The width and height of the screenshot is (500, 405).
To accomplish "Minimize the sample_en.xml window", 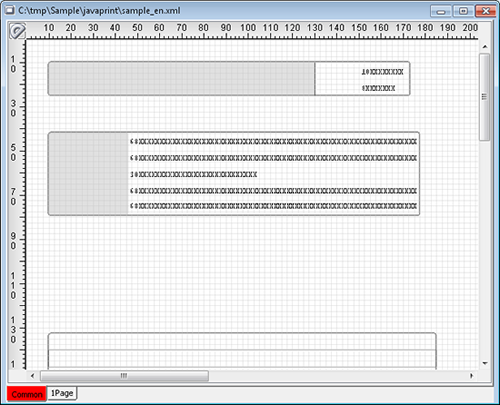I will click(441, 11).
